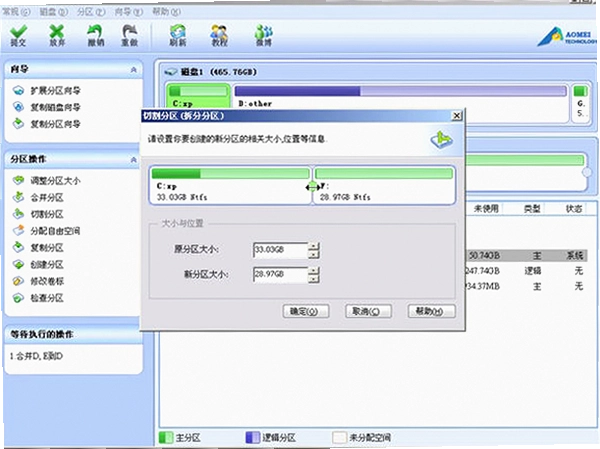Click the partition divider slider handle
The image size is (600, 449).
(x=313, y=187)
